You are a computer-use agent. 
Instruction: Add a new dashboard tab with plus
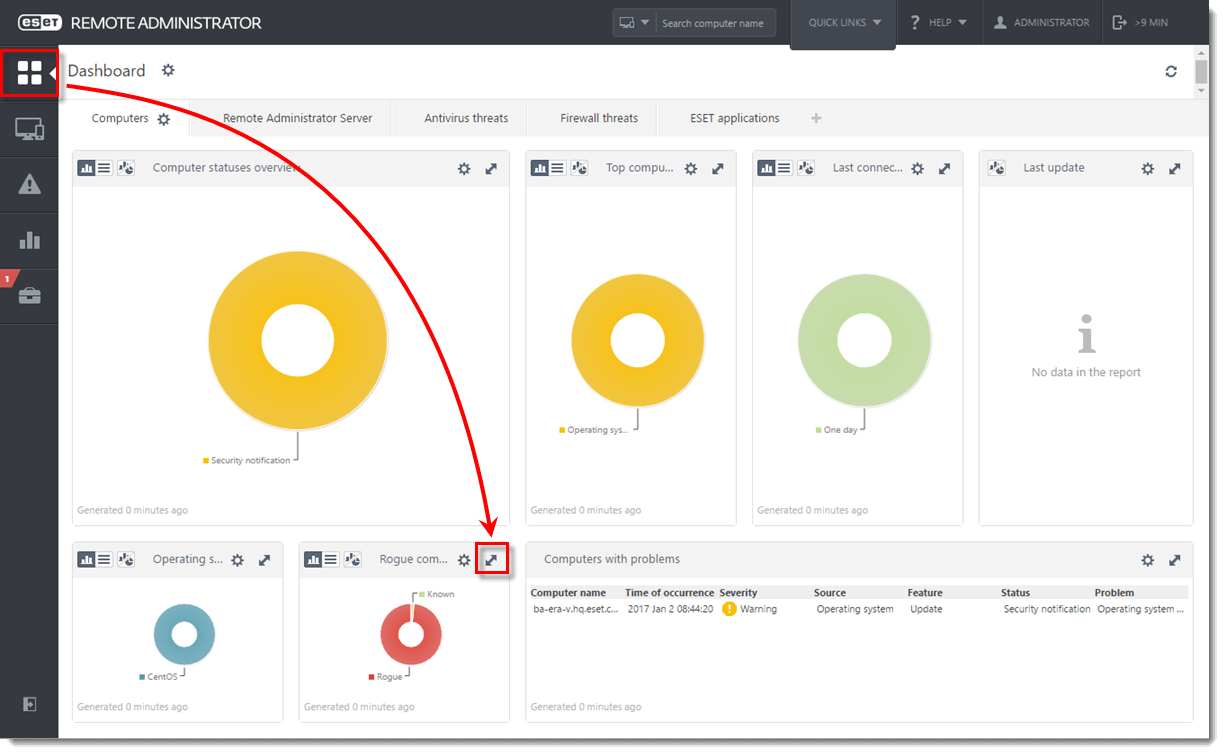(816, 118)
